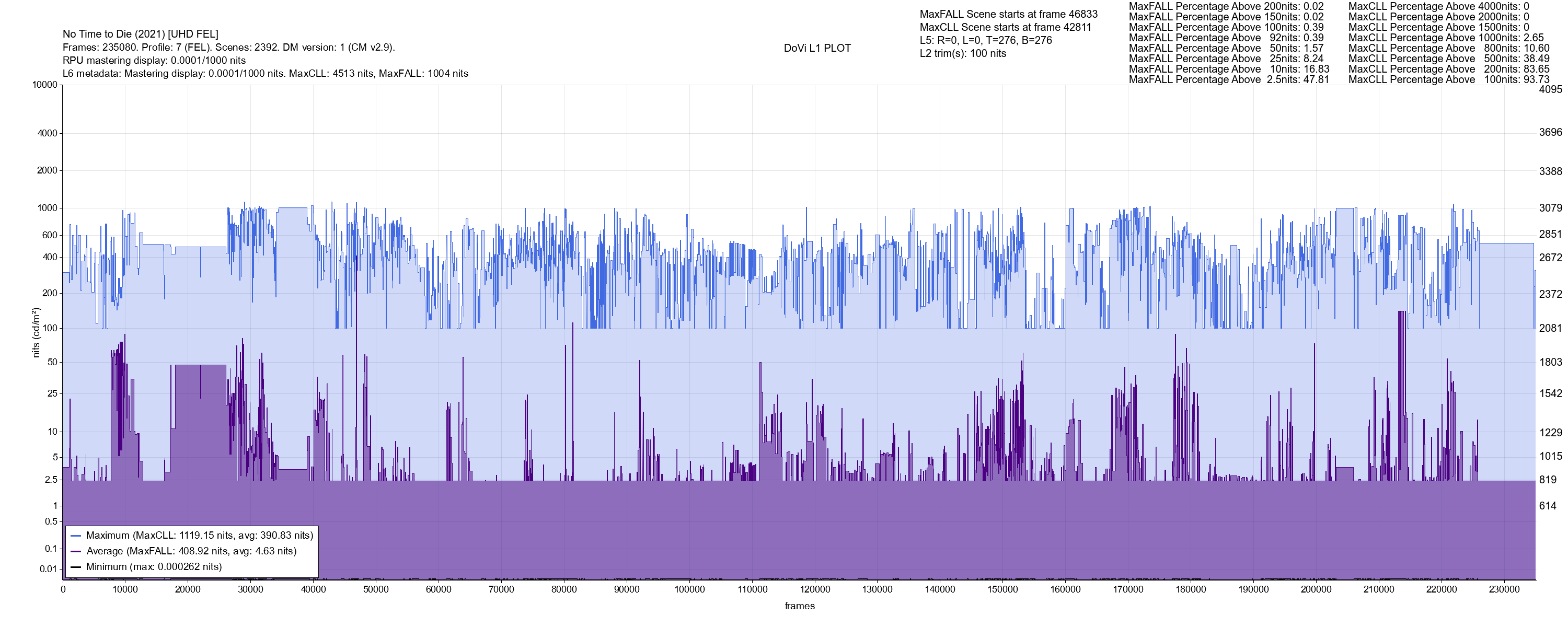This screenshot has height=627, width=1568.
Task: Click the 230000 frame tick label
Action: click(1504, 589)
